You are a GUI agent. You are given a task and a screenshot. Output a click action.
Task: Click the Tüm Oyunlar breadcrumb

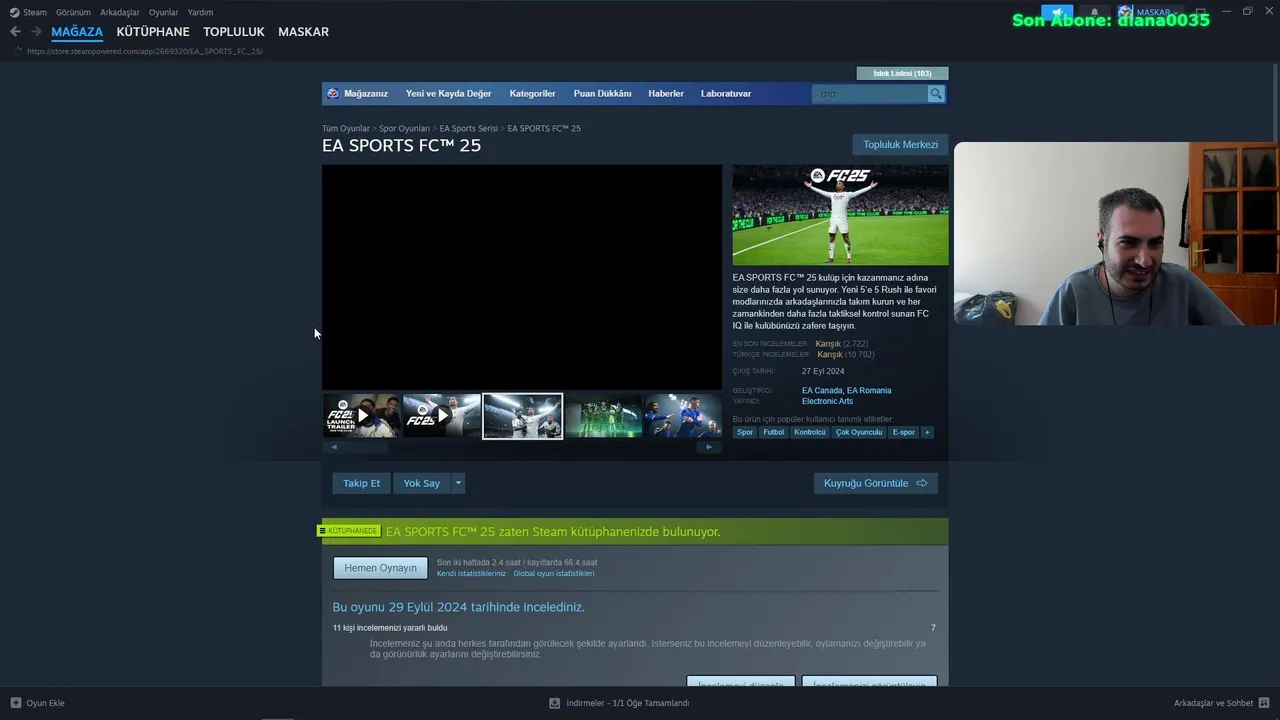[345, 129]
